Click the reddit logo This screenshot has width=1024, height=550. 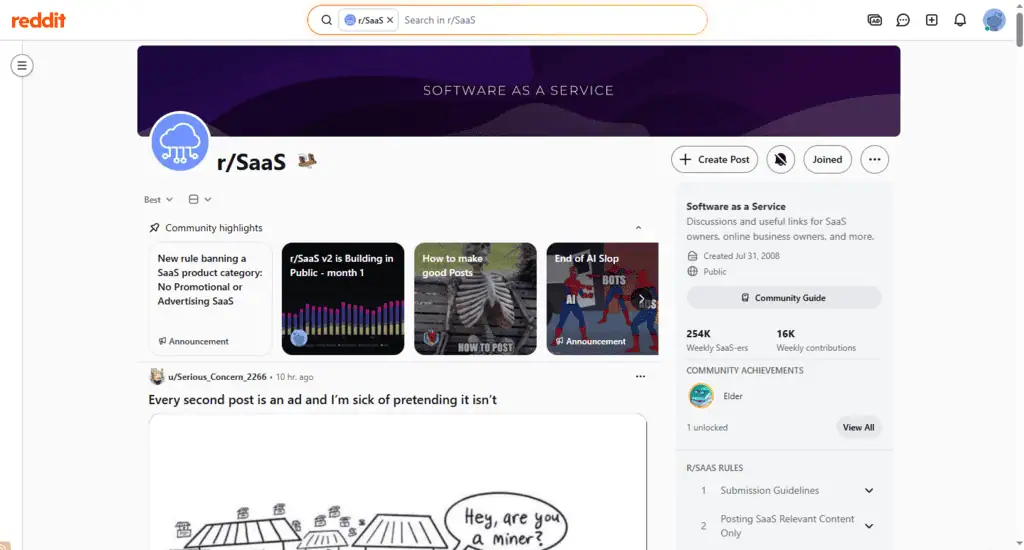coord(39,20)
